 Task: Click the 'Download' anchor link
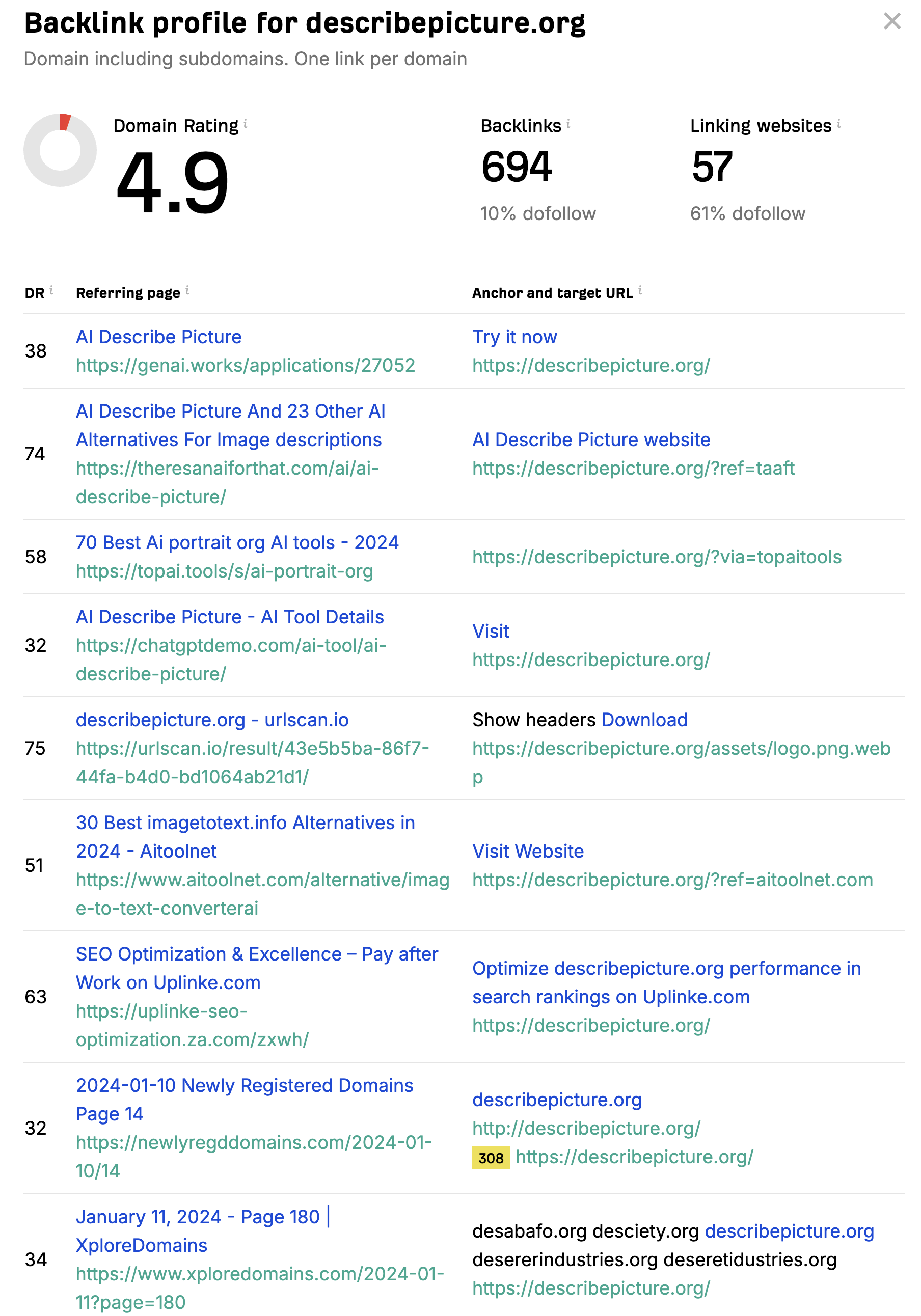(644, 719)
